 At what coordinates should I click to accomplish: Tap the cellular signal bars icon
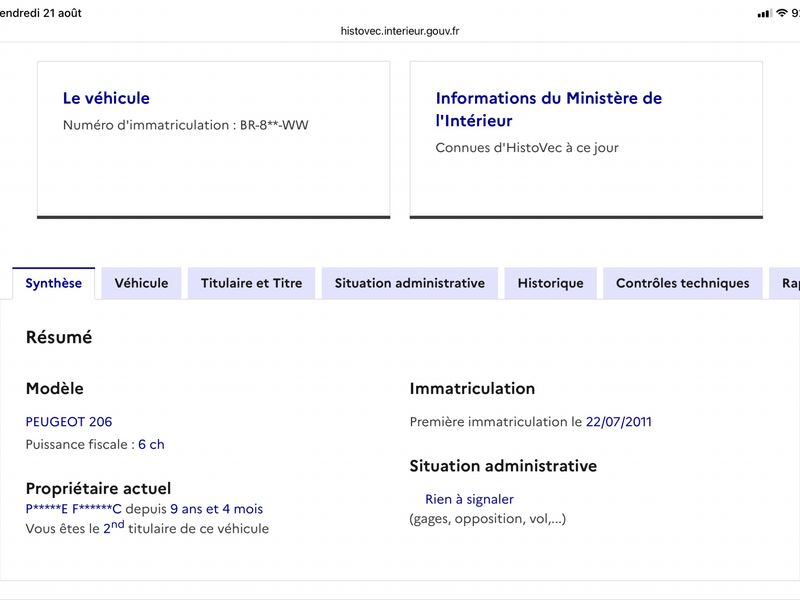pyautogui.click(x=765, y=14)
